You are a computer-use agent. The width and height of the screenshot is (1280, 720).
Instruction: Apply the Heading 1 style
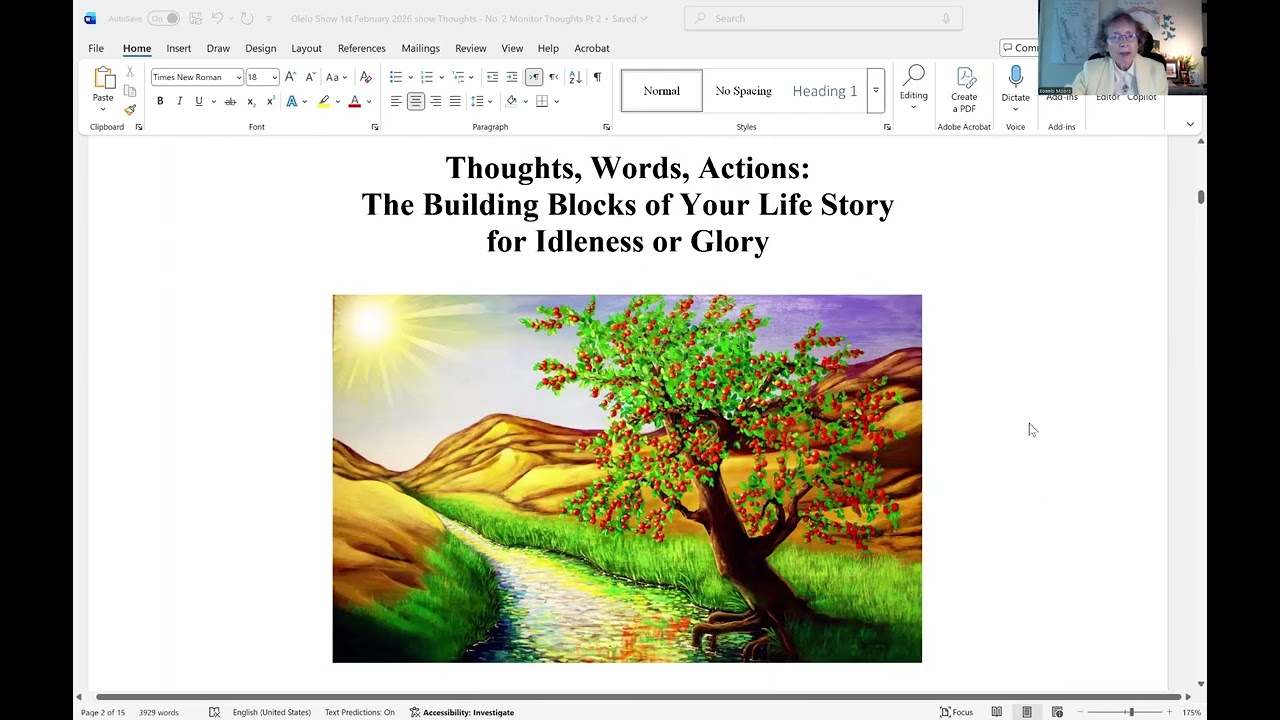coord(825,91)
